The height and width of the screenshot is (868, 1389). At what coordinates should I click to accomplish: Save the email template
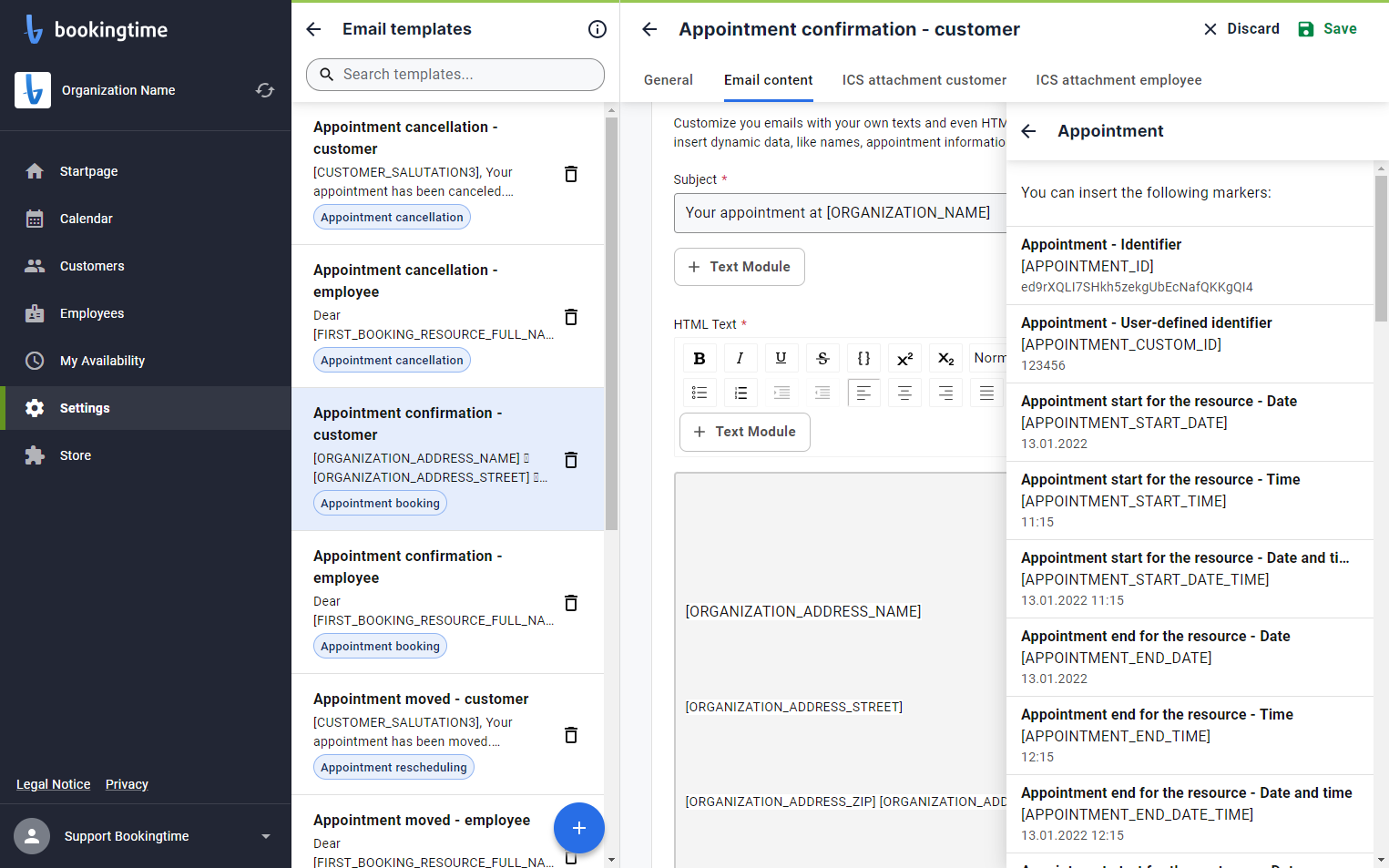(x=1327, y=29)
